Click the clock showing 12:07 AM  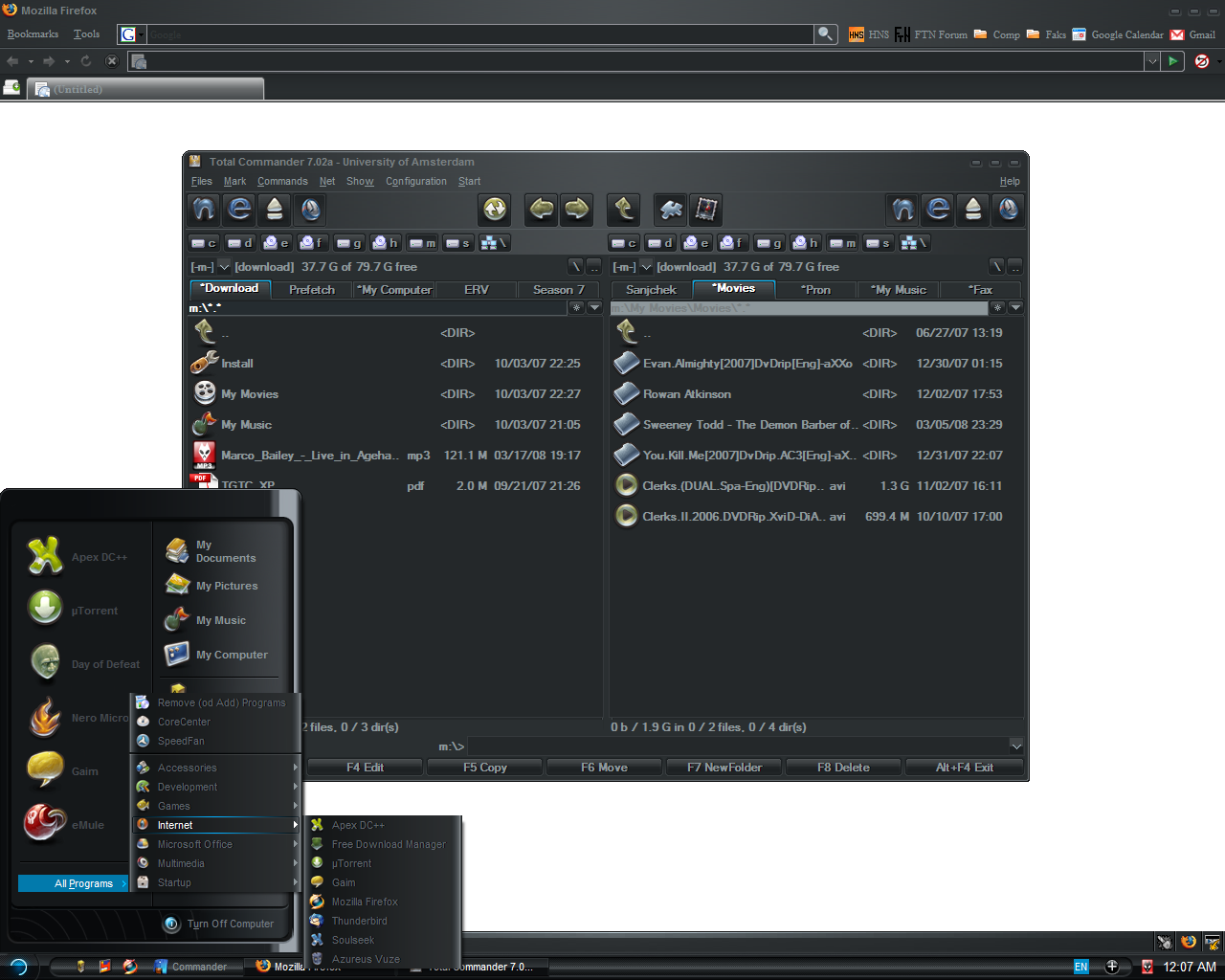click(x=1190, y=967)
